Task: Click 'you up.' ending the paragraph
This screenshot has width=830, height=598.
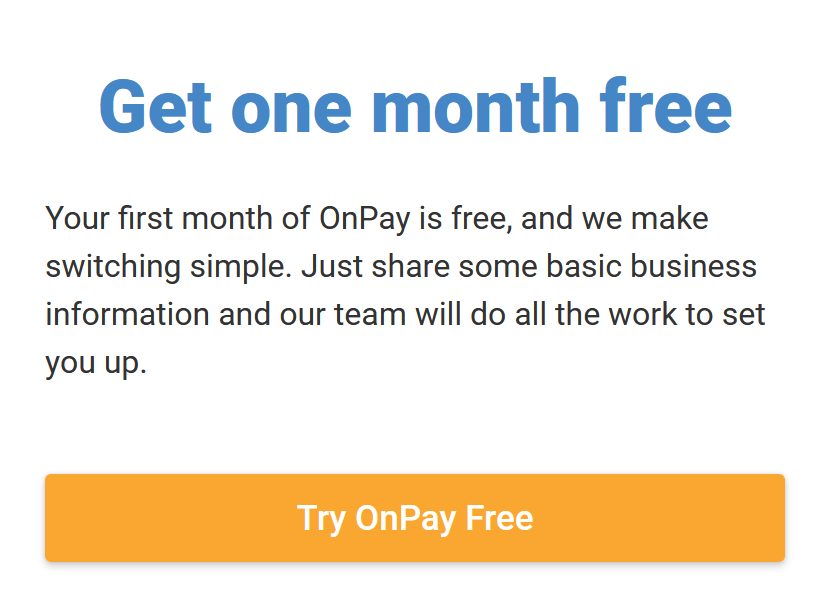Action: [96, 364]
